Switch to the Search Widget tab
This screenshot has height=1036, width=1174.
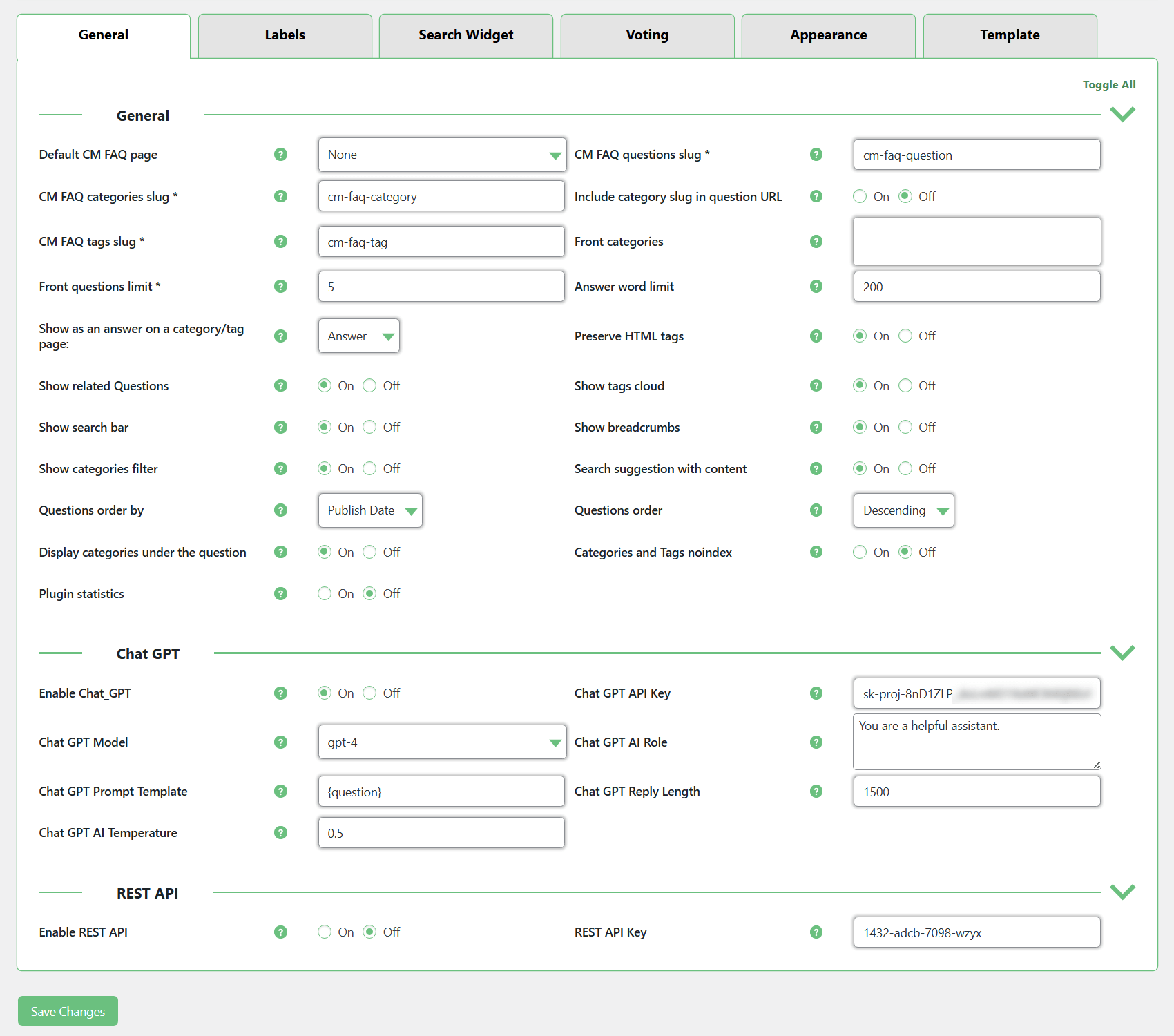click(465, 35)
